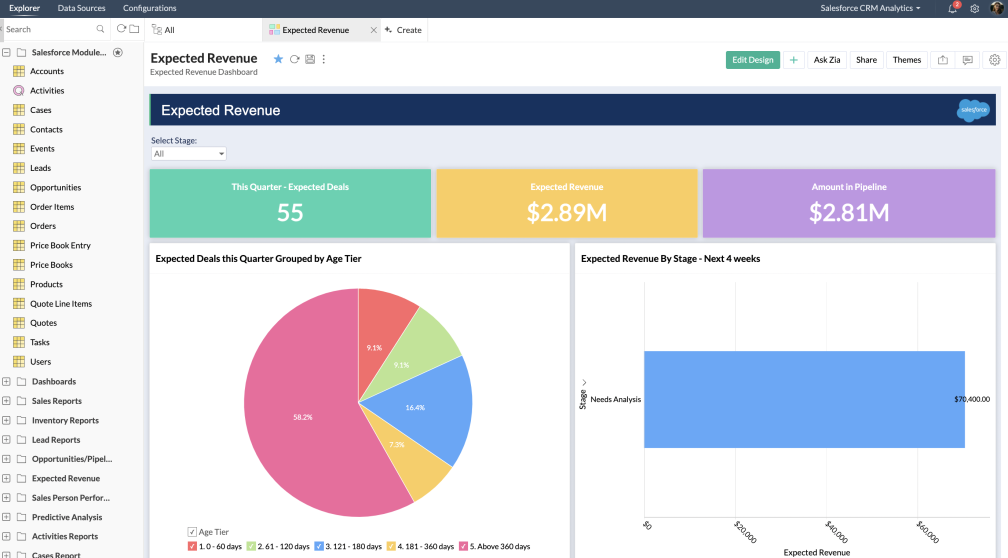Open the Accounts table icon

tap(19, 71)
